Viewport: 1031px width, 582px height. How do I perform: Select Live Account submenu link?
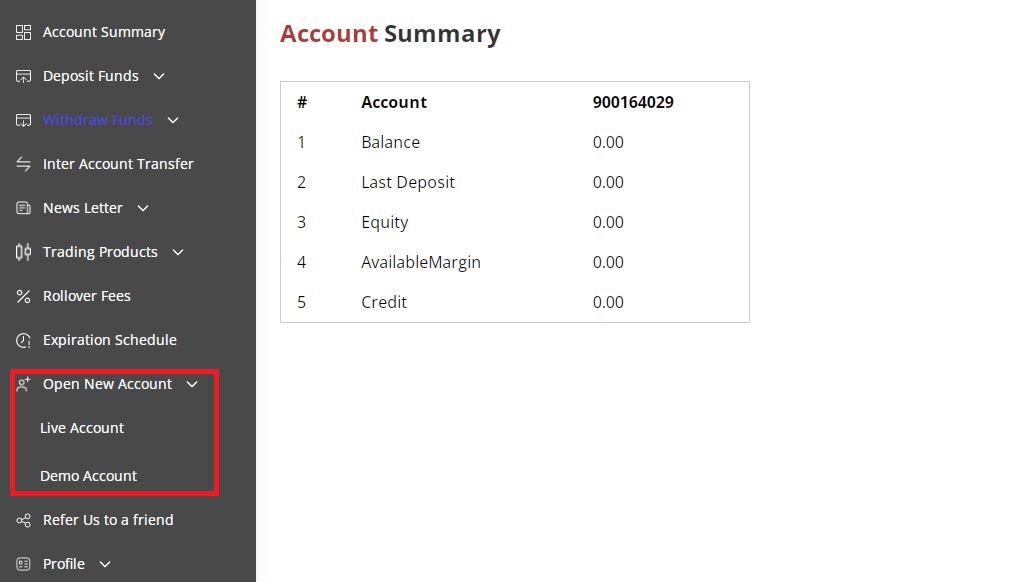click(x=82, y=428)
